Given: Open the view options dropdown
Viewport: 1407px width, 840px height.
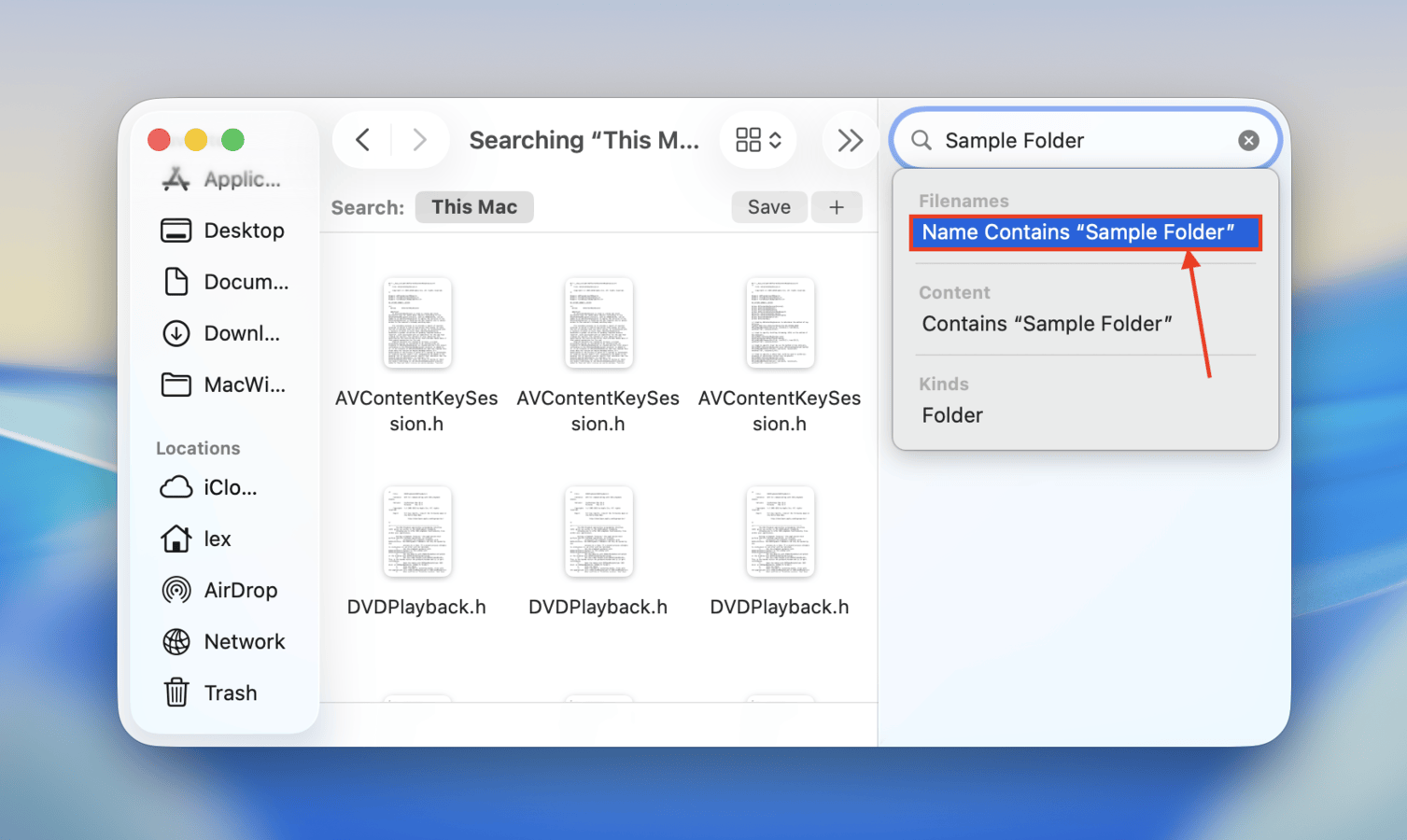Looking at the screenshot, I should (757, 139).
